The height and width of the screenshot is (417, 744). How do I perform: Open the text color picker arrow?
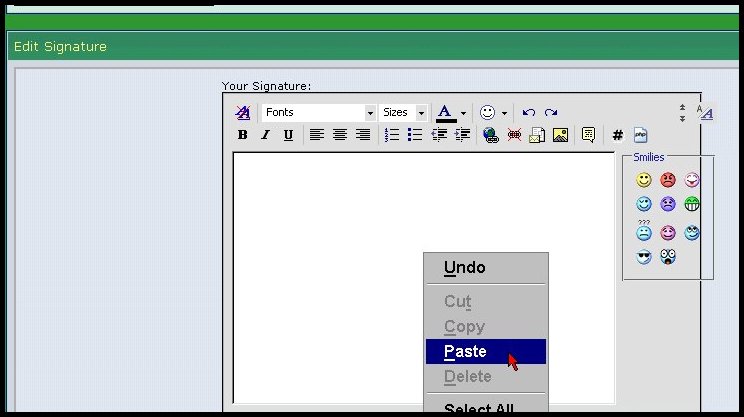tap(463, 113)
